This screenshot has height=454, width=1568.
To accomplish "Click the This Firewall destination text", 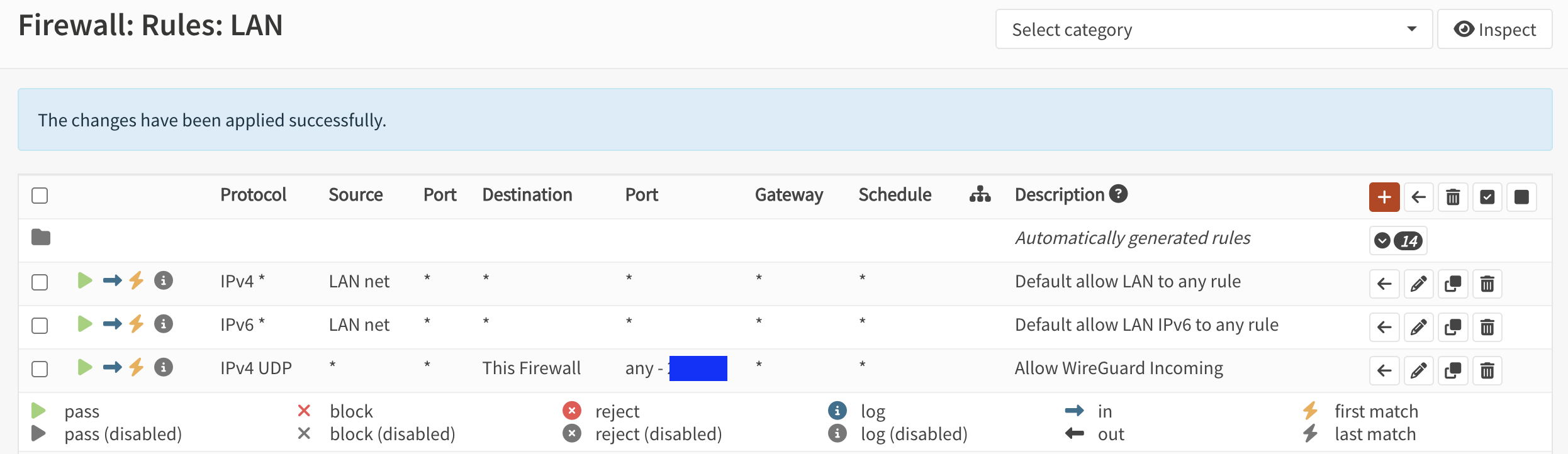I will pos(531,368).
